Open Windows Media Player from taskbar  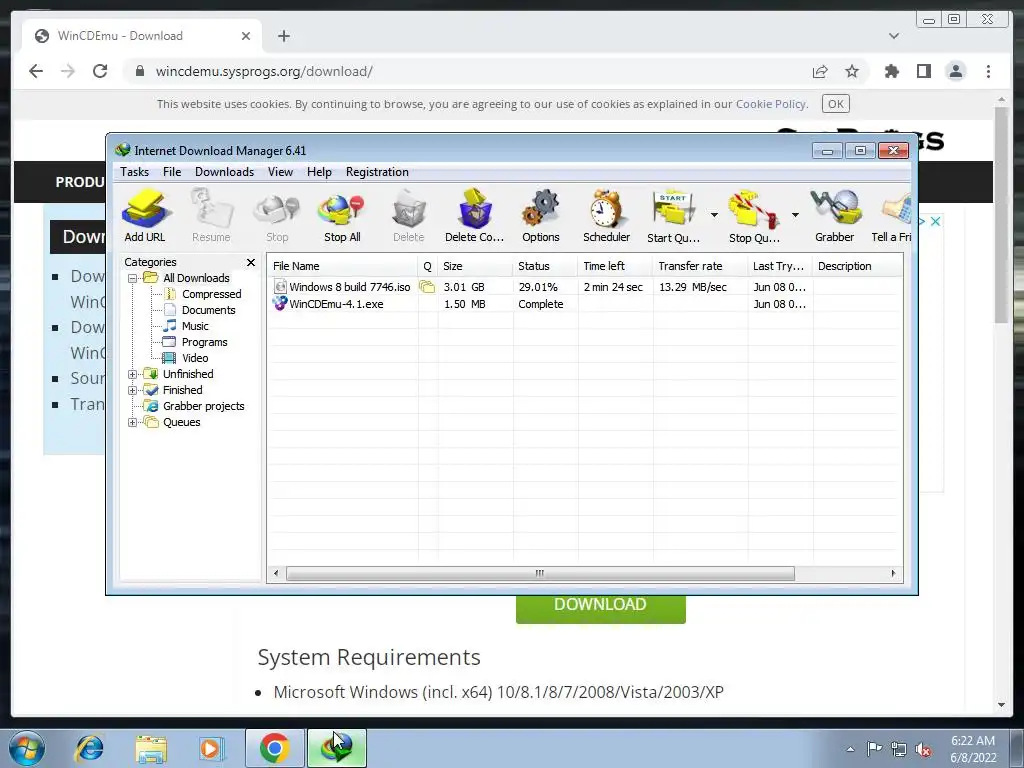click(212, 748)
